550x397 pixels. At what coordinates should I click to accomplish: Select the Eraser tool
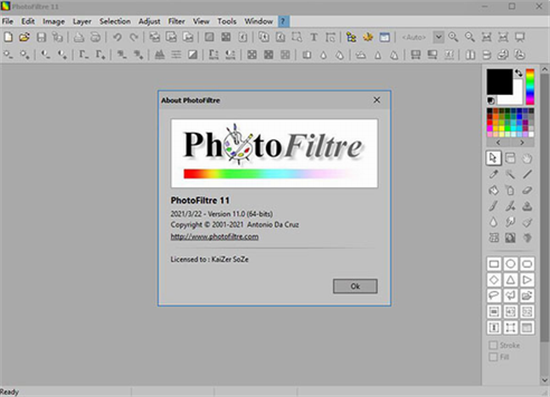tap(527, 190)
